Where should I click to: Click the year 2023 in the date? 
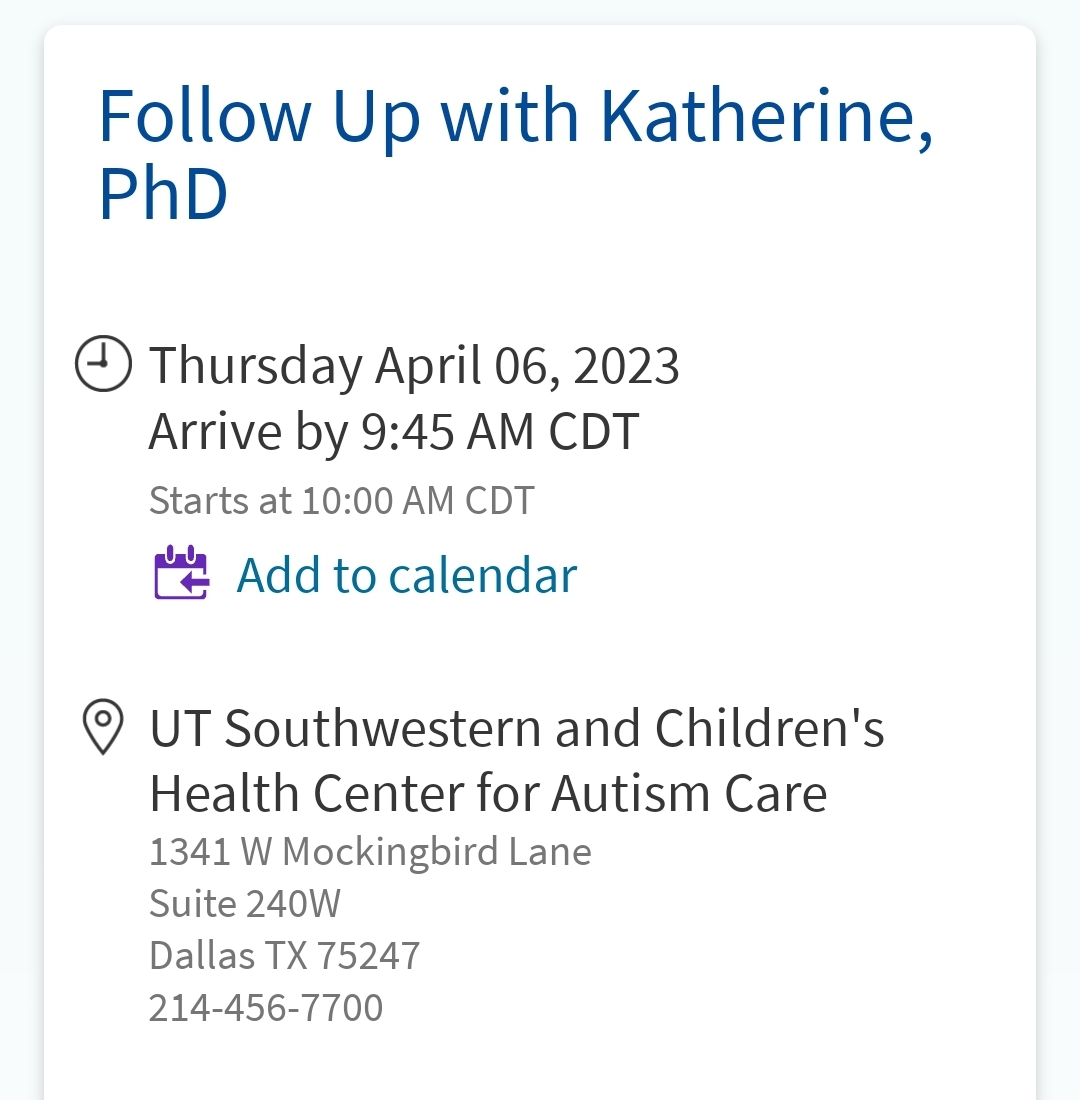(x=626, y=365)
